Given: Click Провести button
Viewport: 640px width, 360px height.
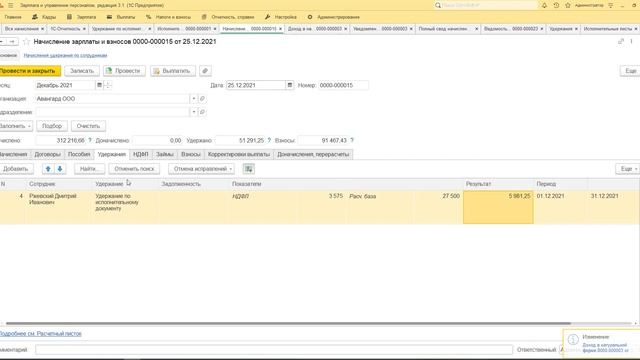Looking at the screenshot, I should [124, 71].
